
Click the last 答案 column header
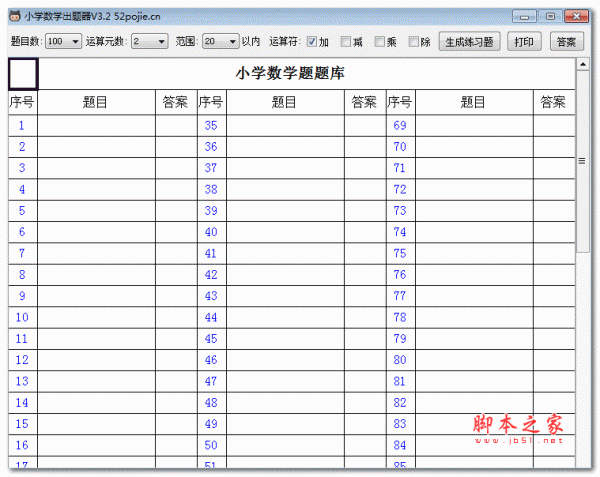(x=554, y=103)
